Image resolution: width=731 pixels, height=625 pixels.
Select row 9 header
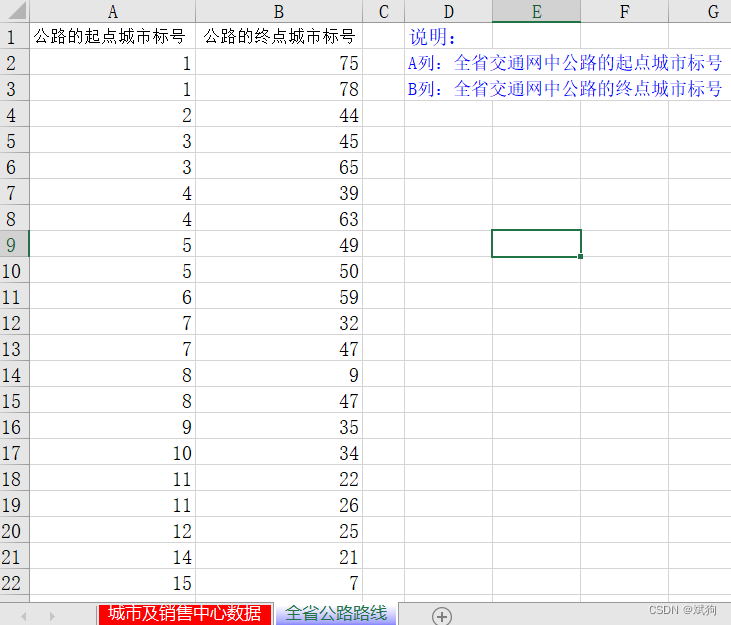pyautogui.click(x=14, y=244)
